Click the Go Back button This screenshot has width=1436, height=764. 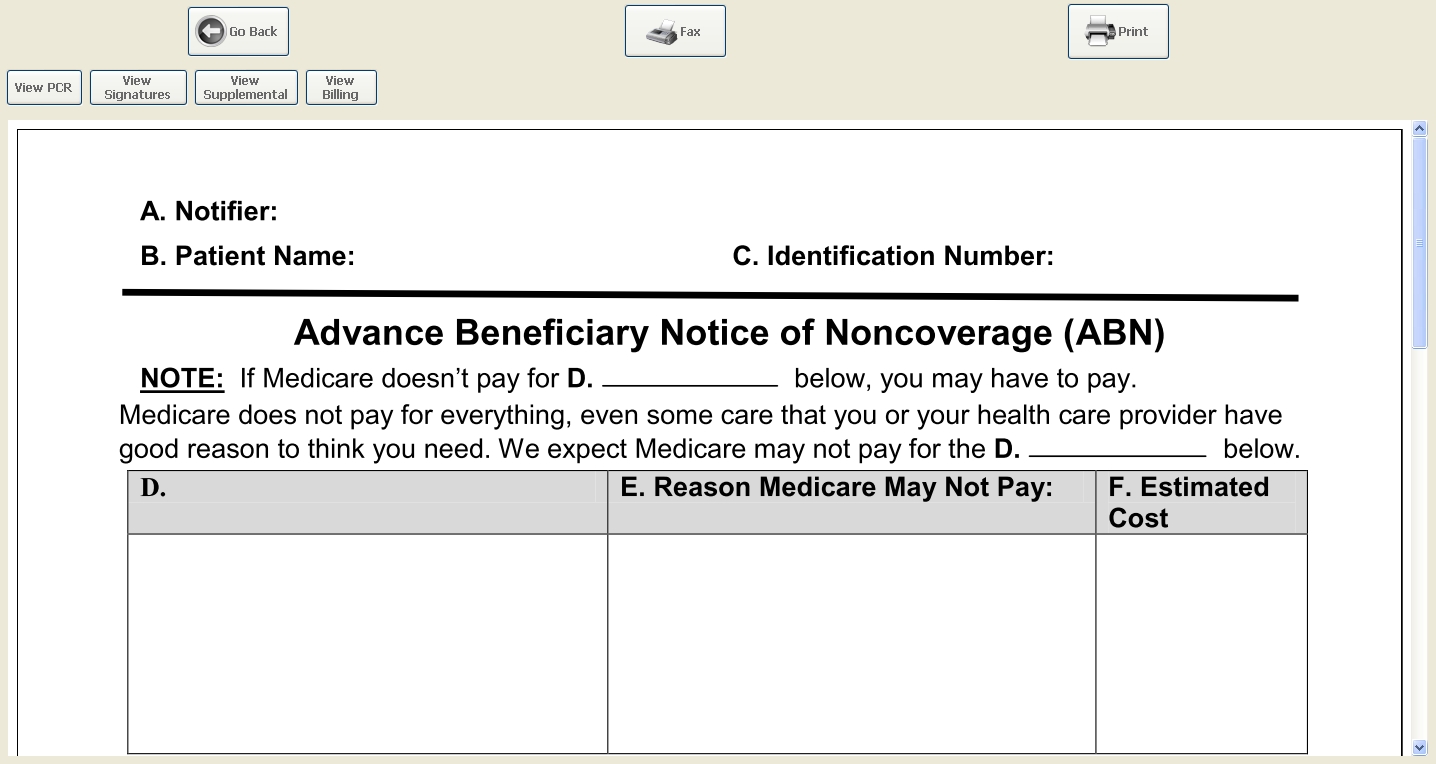click(238, 32)
